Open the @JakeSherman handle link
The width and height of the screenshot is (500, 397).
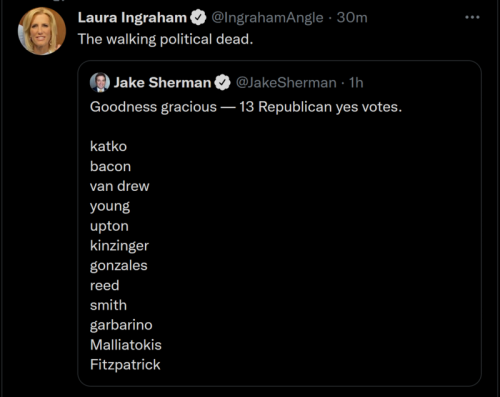point(286,83)
